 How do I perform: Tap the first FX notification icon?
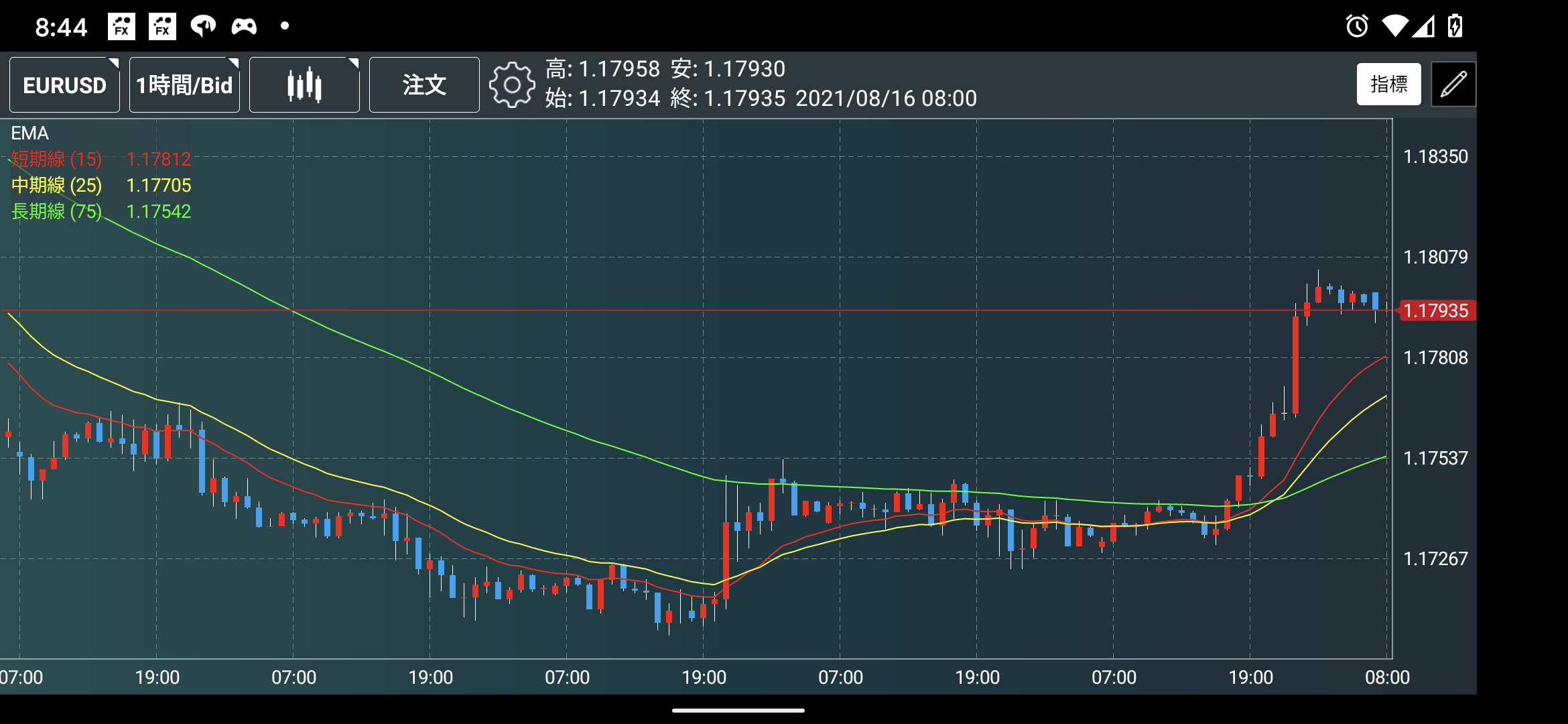(x=121, y=26)
